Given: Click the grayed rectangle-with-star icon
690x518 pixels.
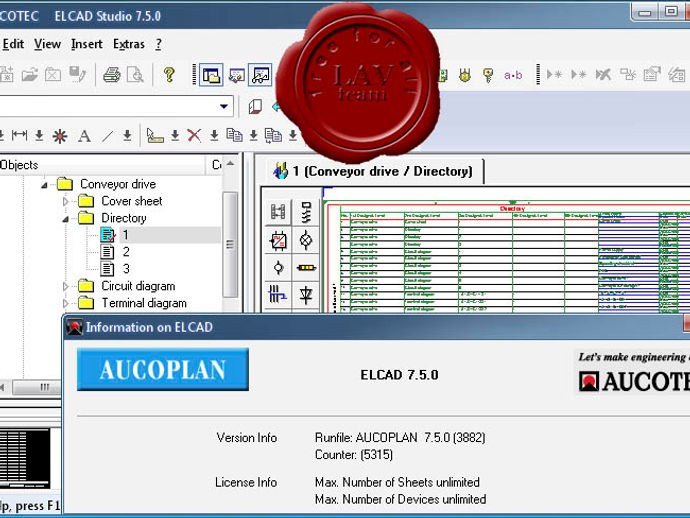Looking at the screenshot, I should (628, 75).
